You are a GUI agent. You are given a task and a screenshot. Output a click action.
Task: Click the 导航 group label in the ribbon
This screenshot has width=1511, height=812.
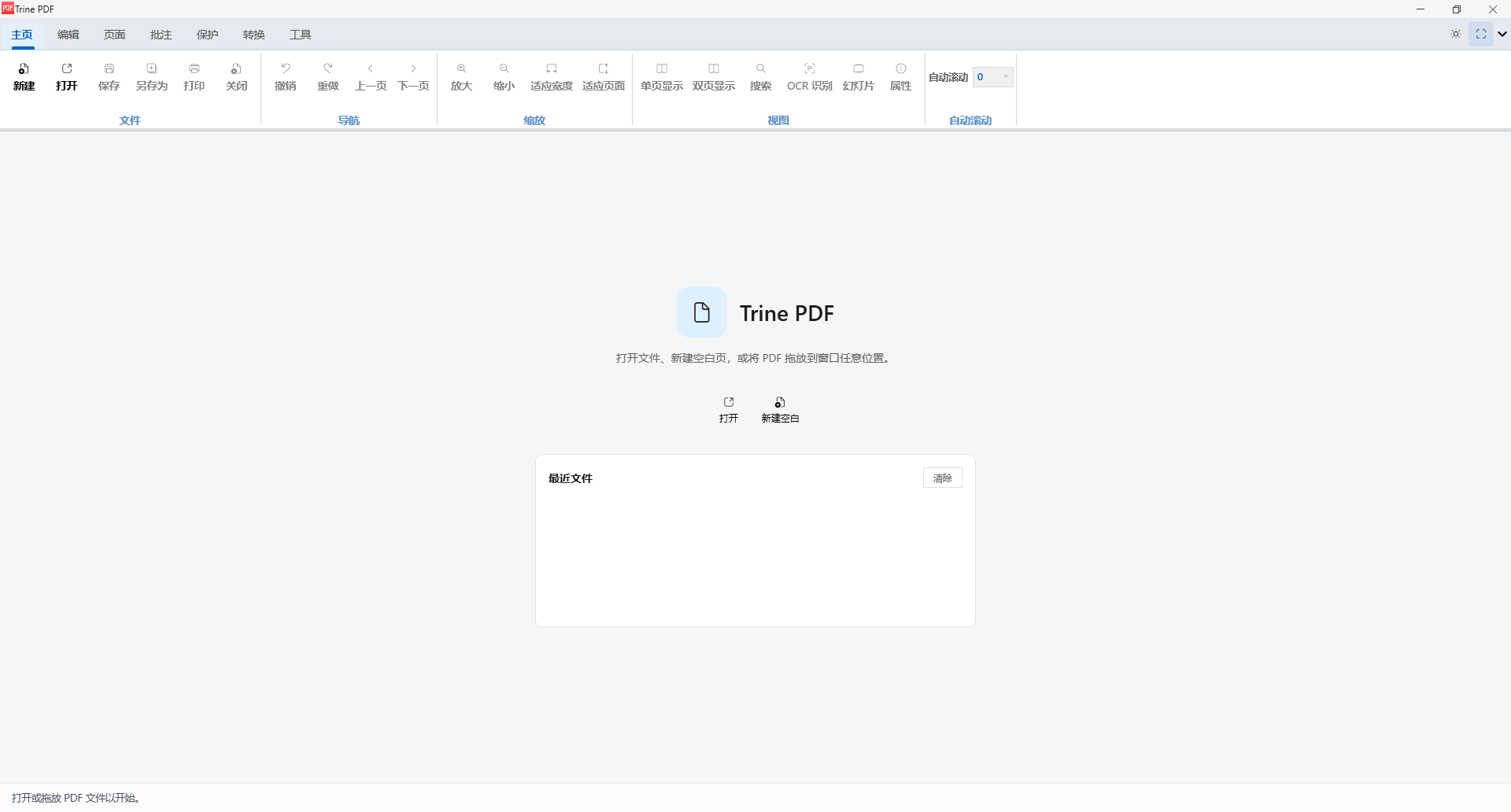tap(349, 120)
